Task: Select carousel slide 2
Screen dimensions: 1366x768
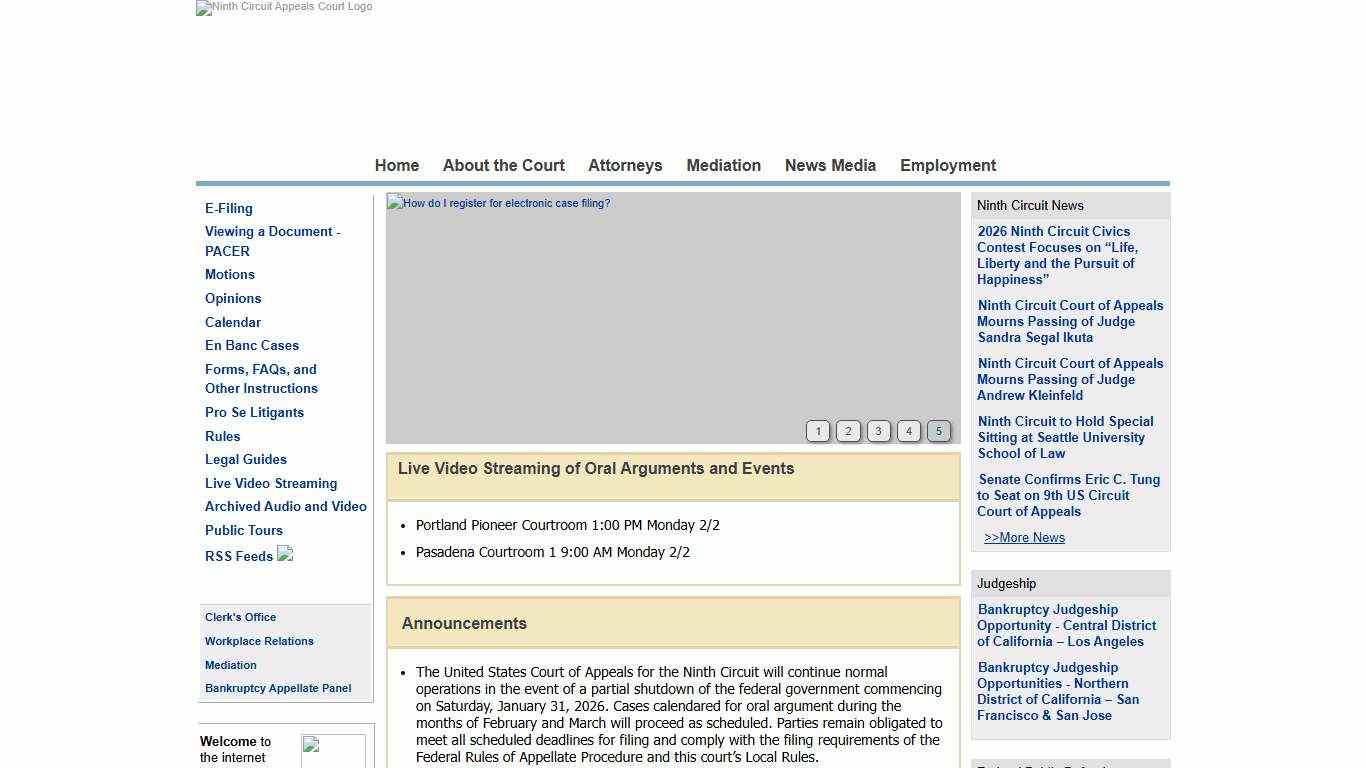Action: pos(848,431)
